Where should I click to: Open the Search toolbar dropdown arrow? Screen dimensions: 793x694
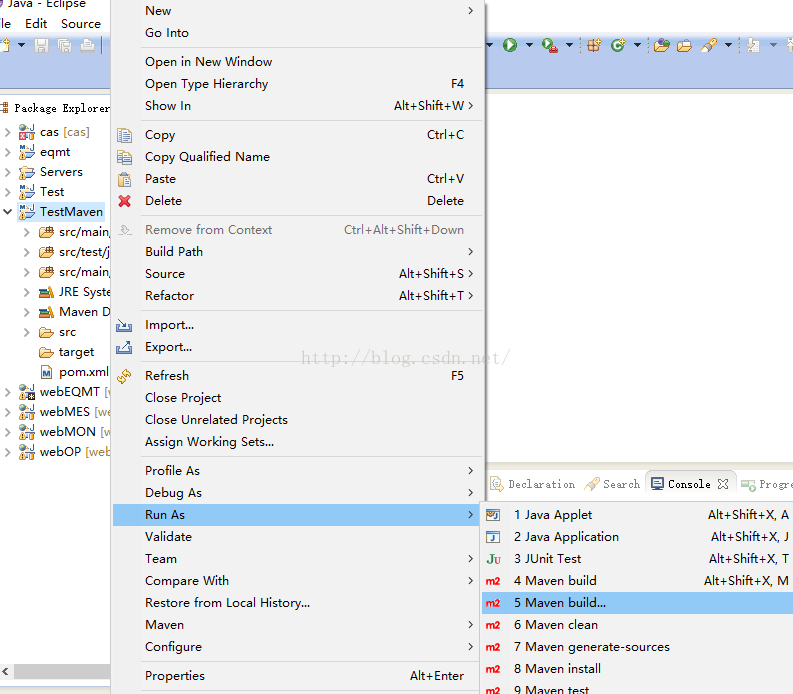728,45
